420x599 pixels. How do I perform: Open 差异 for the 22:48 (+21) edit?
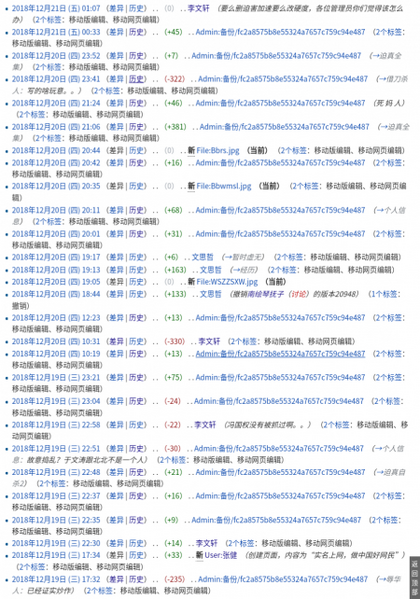point(116,472)
